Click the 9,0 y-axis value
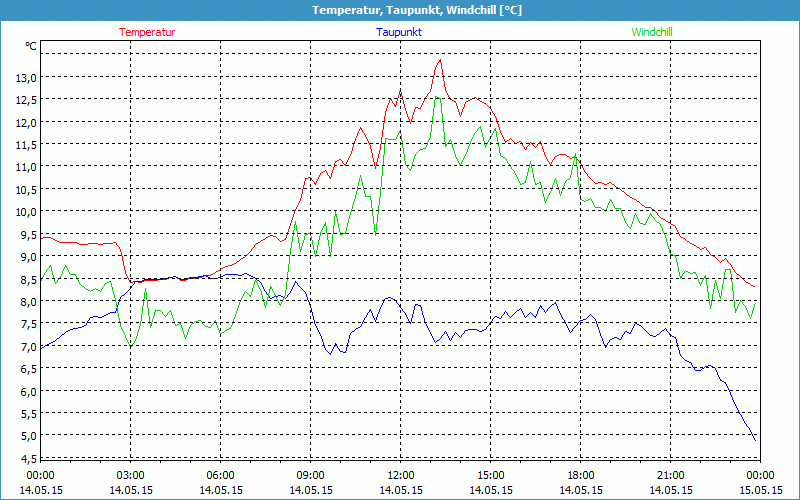The width and height of the screenshot is (800, 500). coord(28,257)
